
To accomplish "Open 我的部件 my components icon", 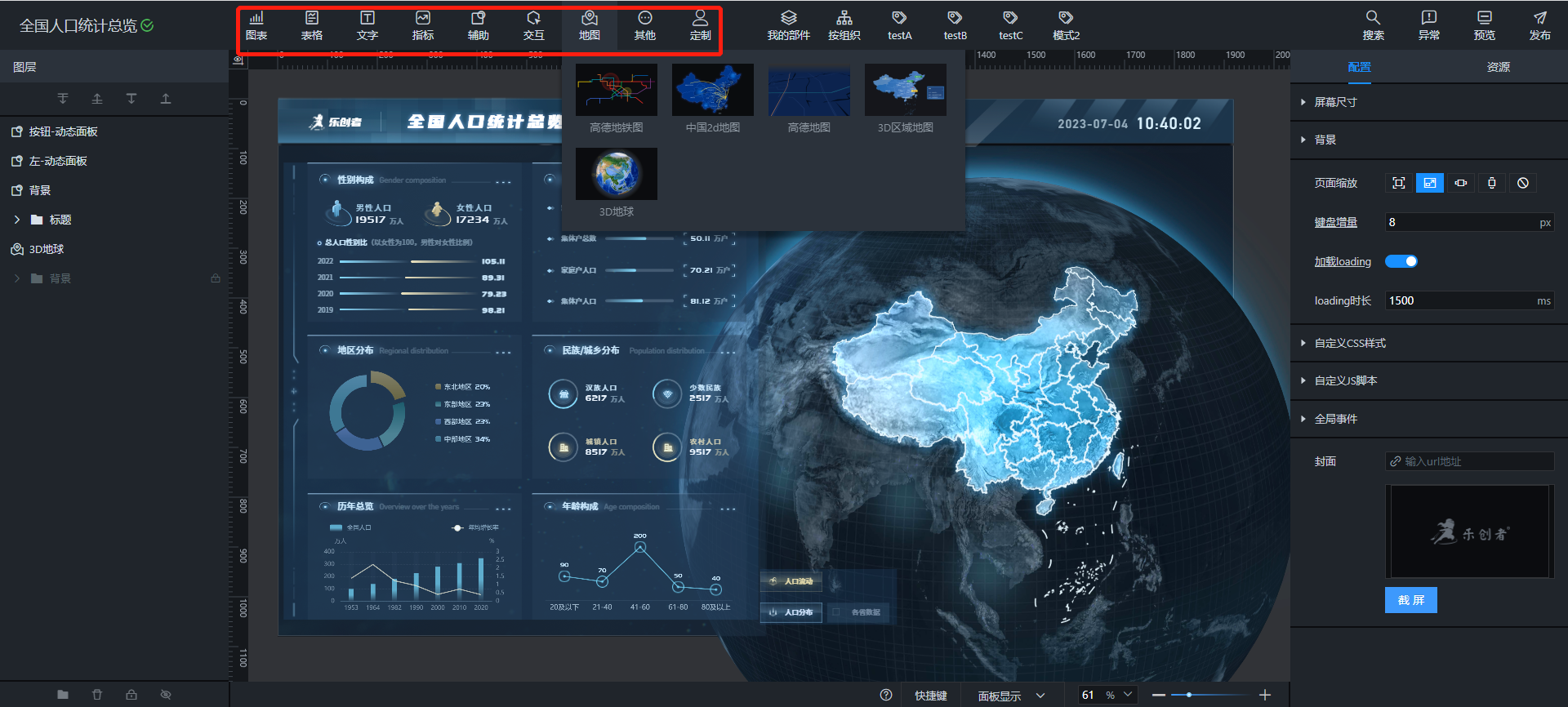I will point(788,25).
